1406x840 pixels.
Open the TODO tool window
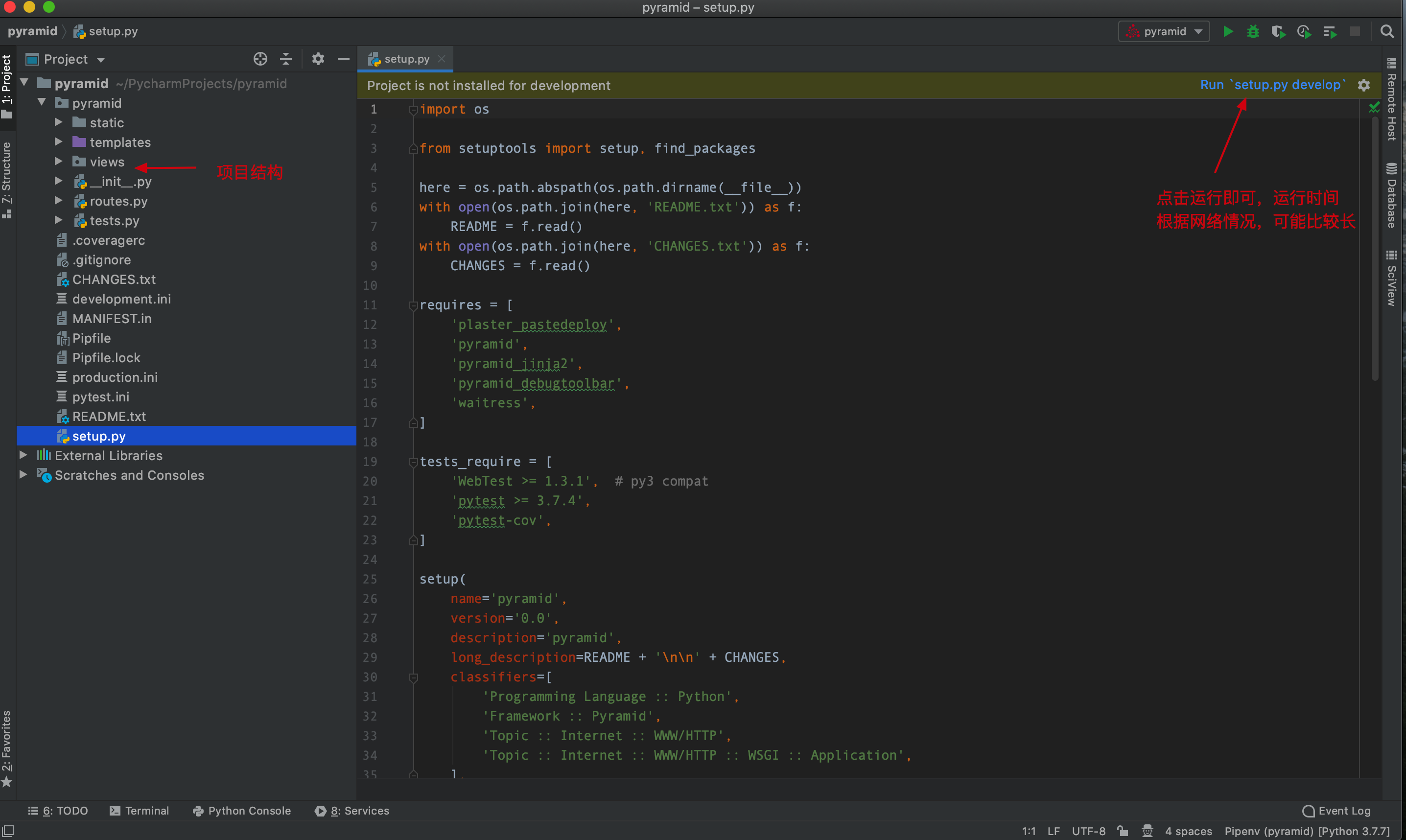58,811
